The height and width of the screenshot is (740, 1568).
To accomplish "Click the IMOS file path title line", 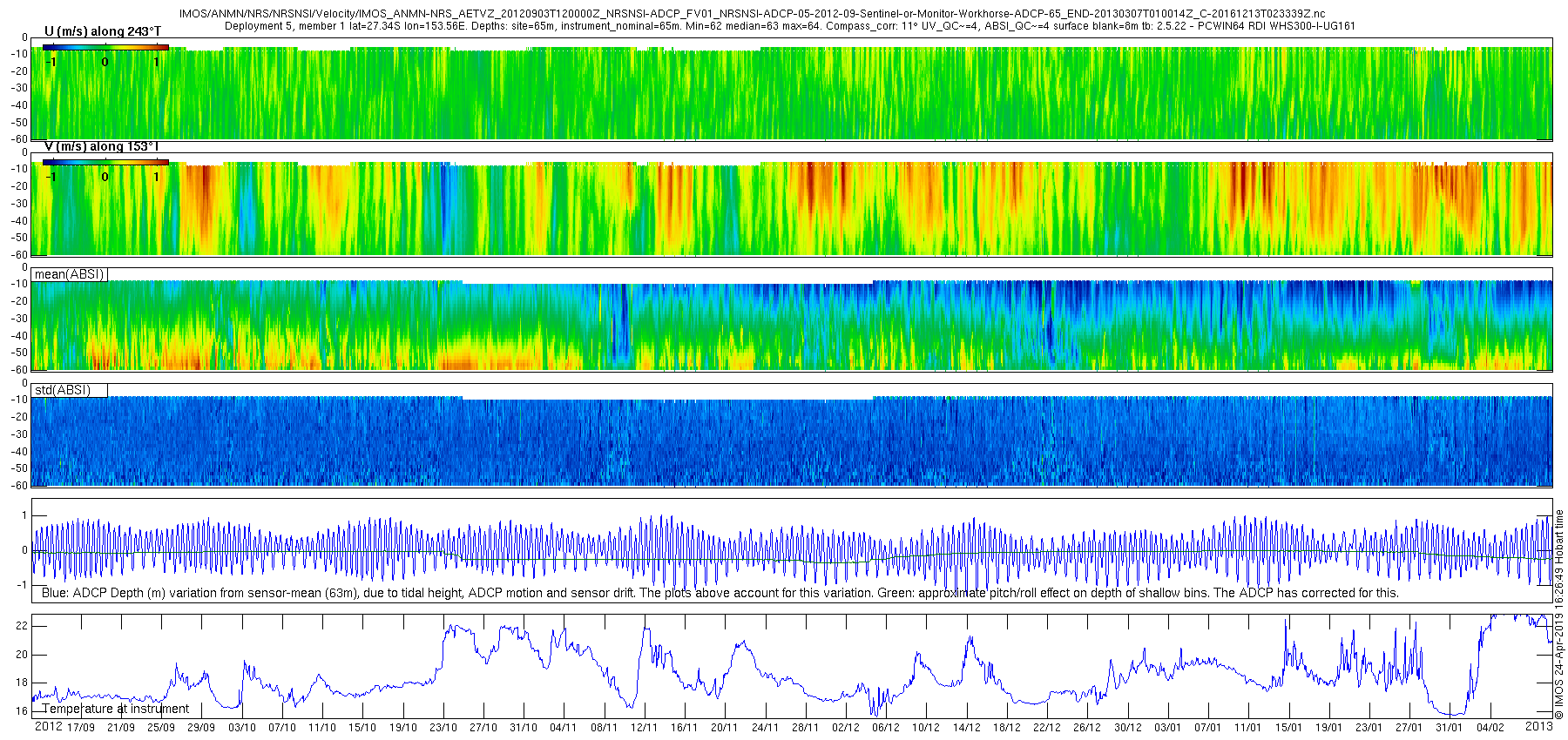I will (x=752, y=14).
